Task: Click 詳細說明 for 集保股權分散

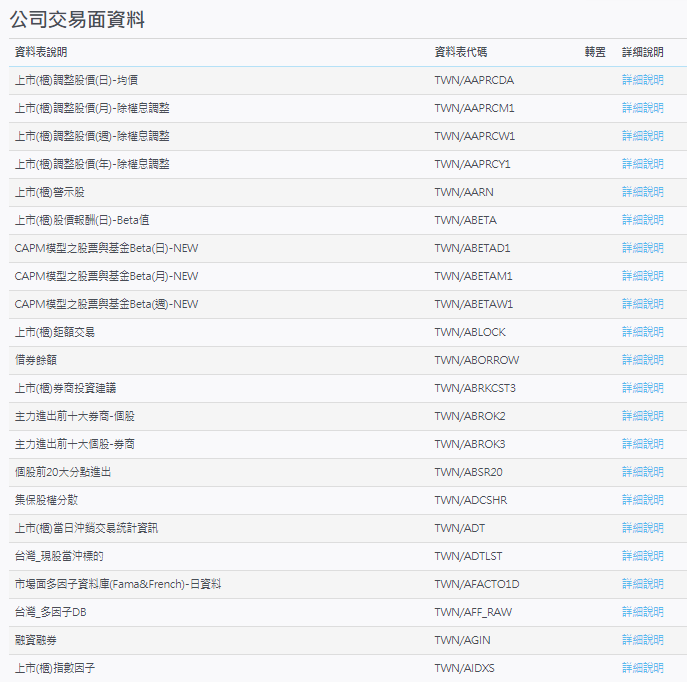Action: click(x=642, y=500)
